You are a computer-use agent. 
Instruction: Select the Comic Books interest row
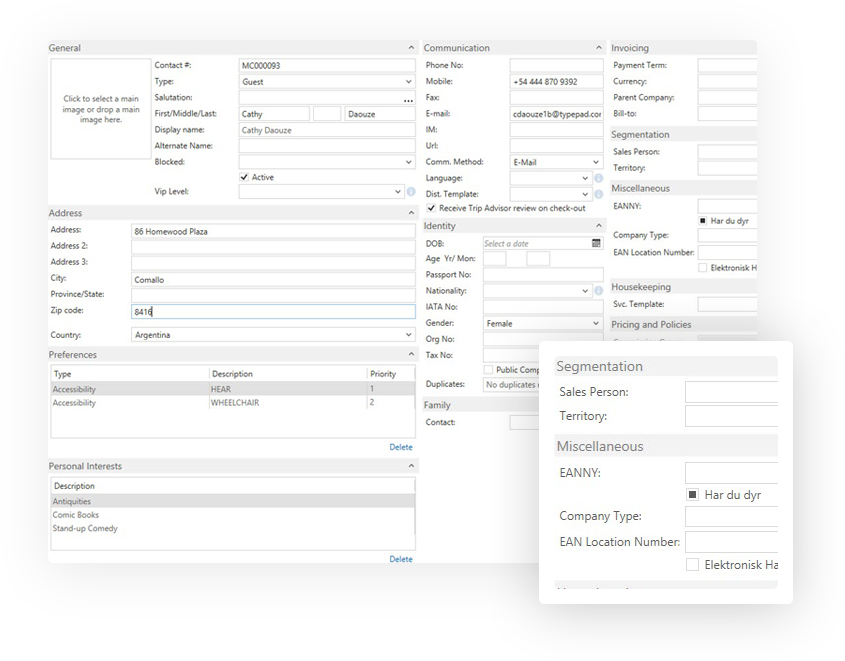click(233, 514)
